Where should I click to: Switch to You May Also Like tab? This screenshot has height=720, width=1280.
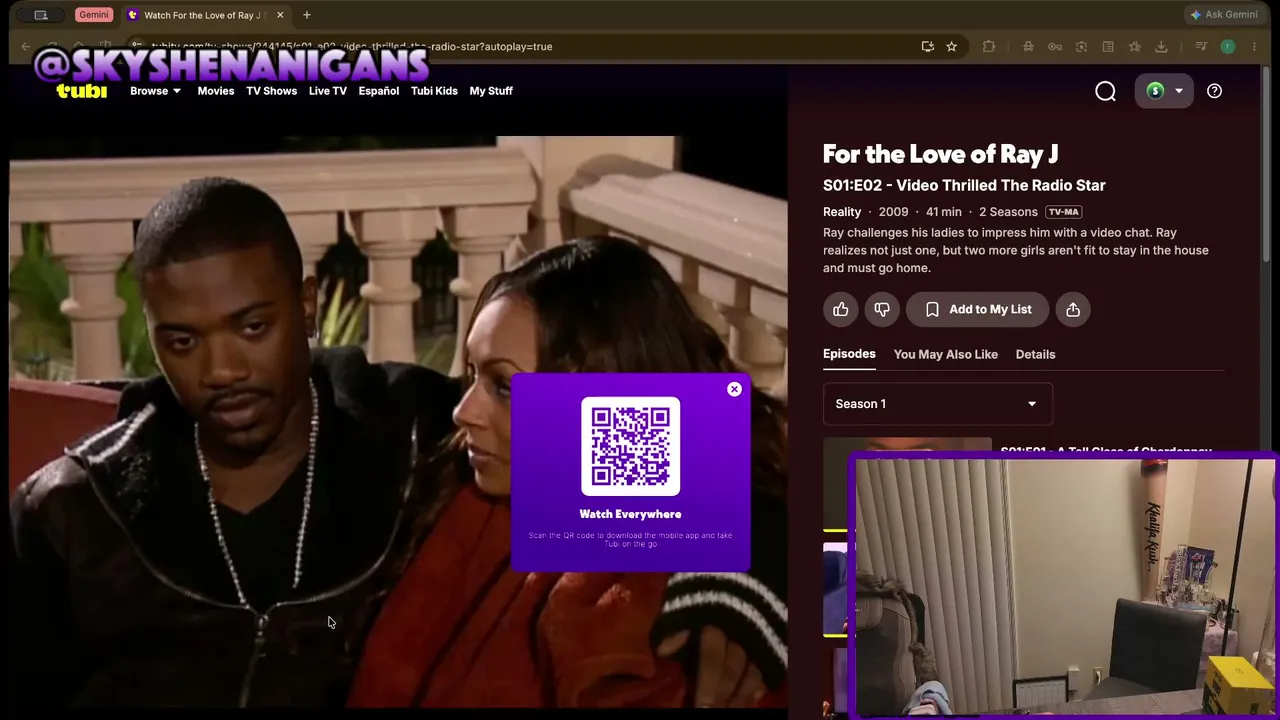[946, 354]
